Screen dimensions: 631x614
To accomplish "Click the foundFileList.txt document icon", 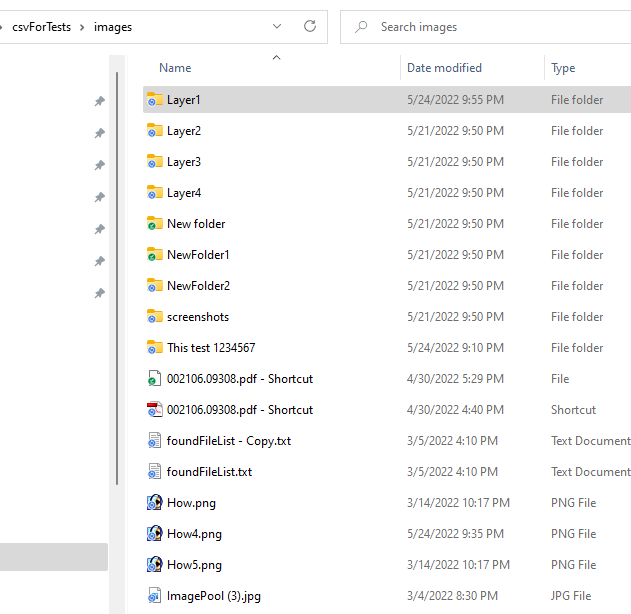I will [155, 471].
